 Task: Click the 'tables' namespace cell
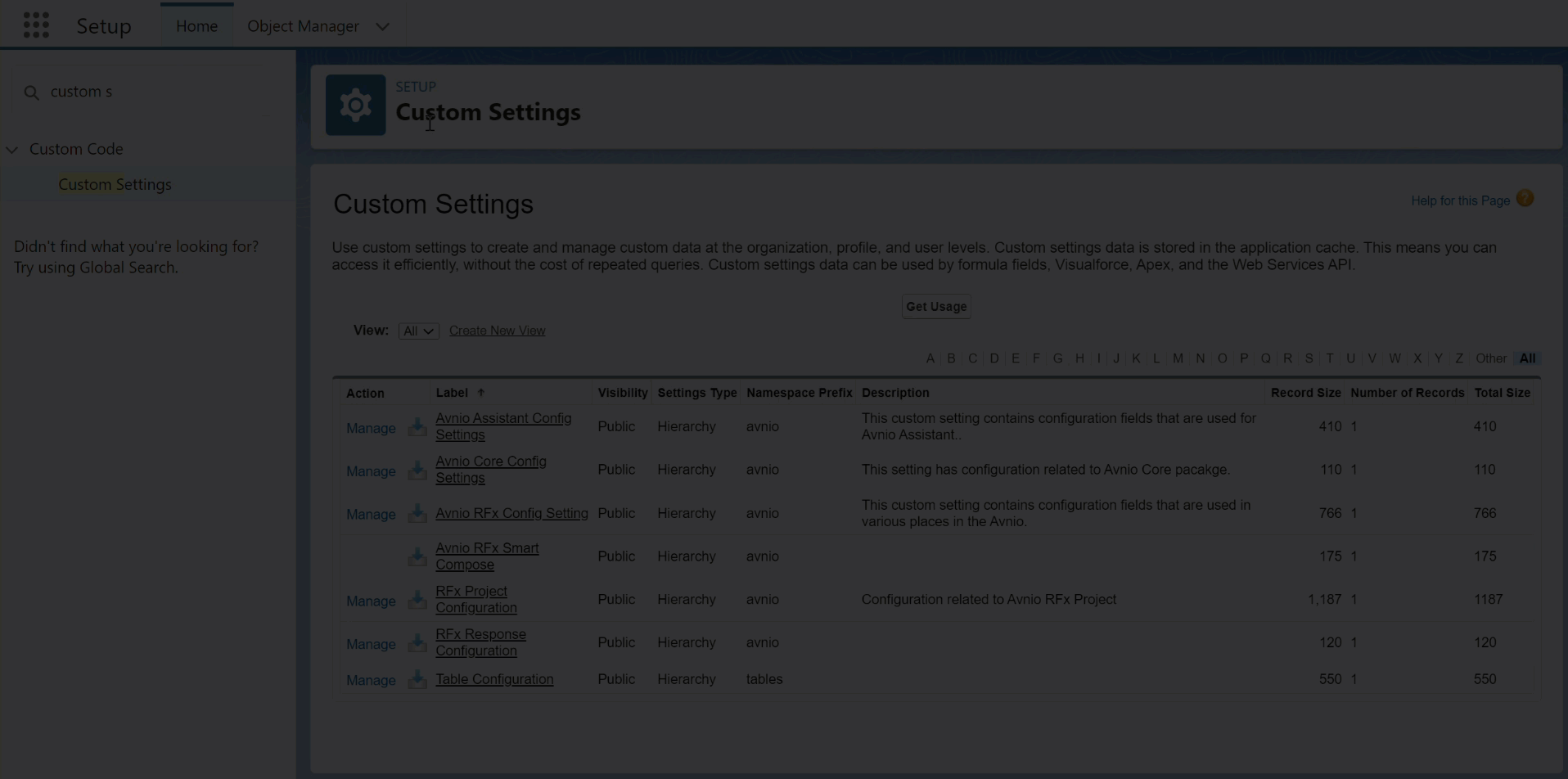pos(764,679)
